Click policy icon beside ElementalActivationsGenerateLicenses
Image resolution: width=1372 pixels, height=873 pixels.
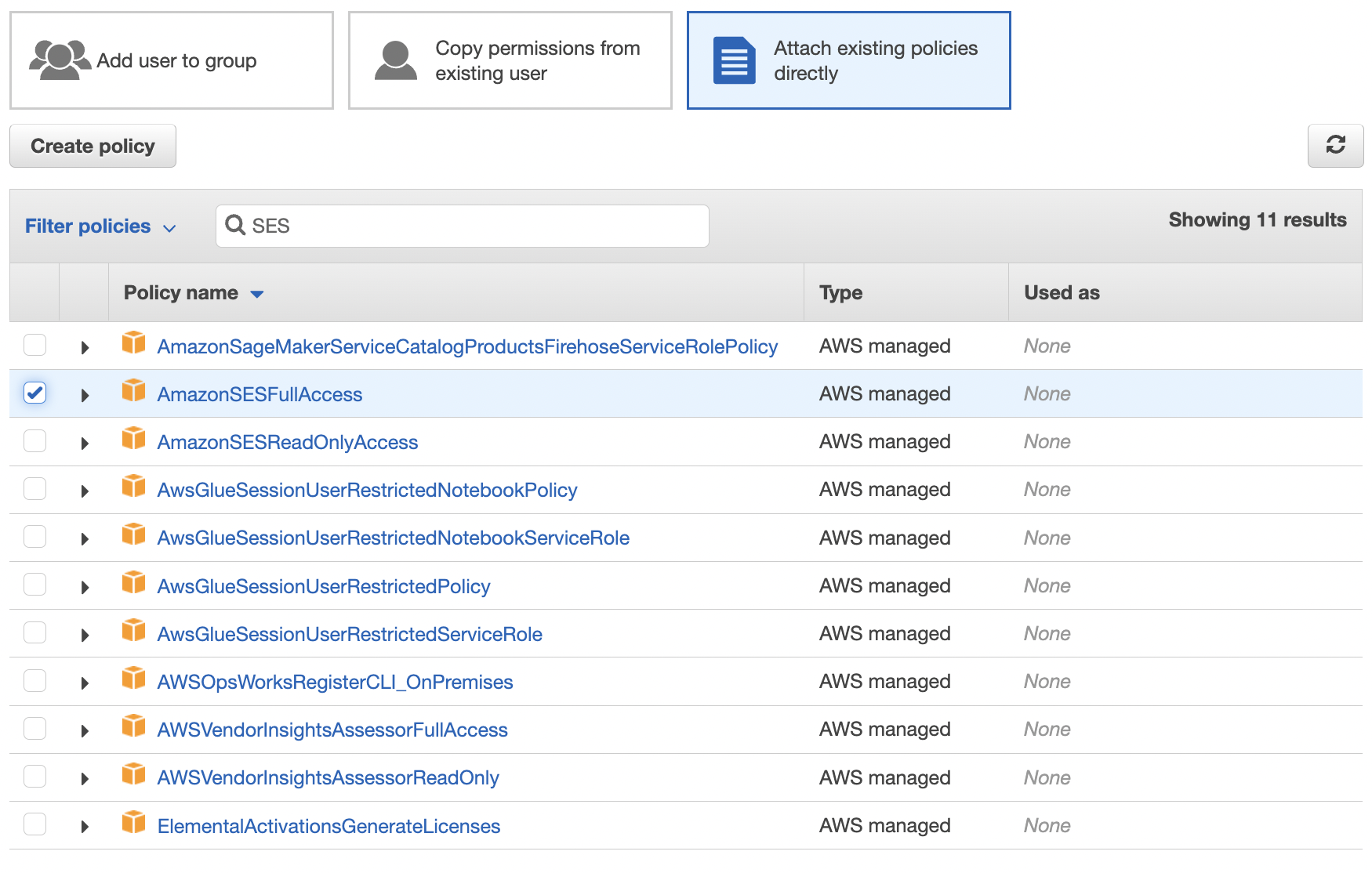[134, 822]
